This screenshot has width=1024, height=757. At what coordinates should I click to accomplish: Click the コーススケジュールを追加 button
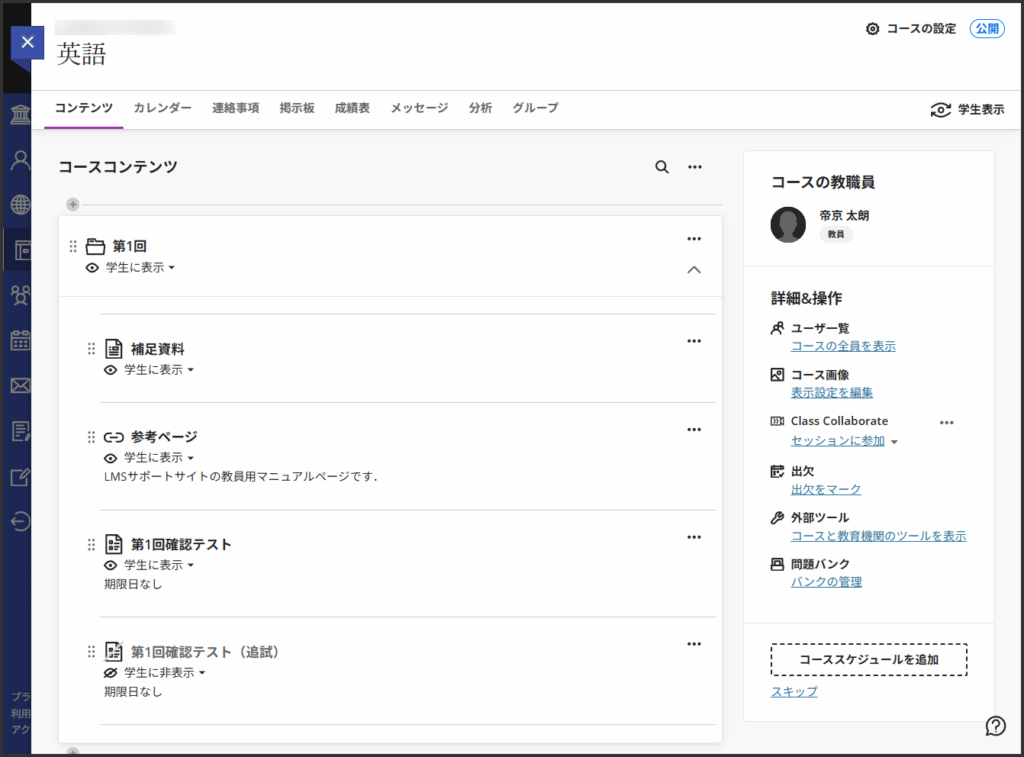point(868,660)
